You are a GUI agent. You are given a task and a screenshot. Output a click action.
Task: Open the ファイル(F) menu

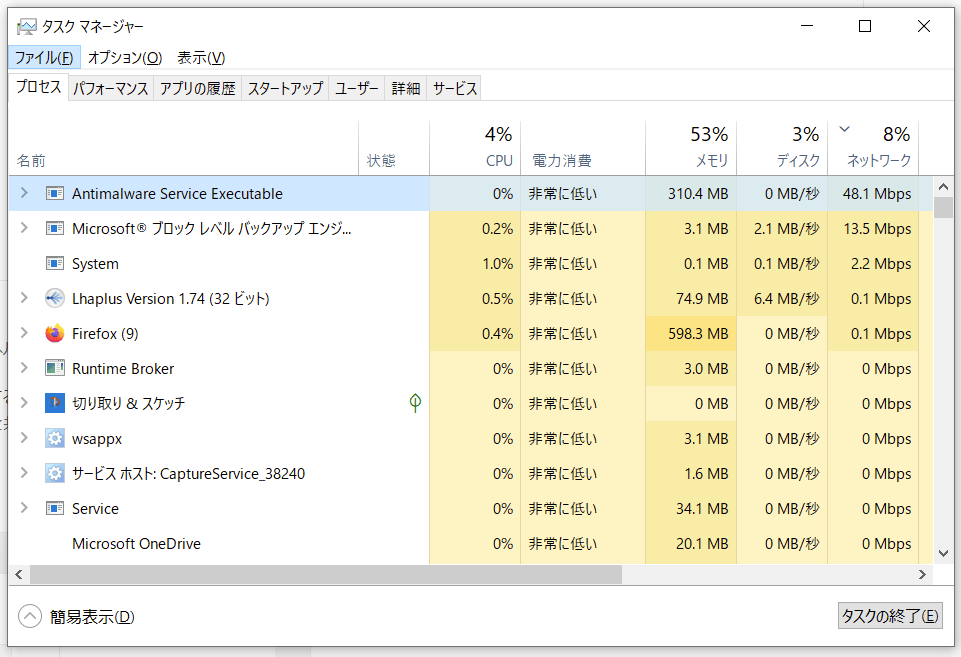pyautogui.click(x=44, y=58)
